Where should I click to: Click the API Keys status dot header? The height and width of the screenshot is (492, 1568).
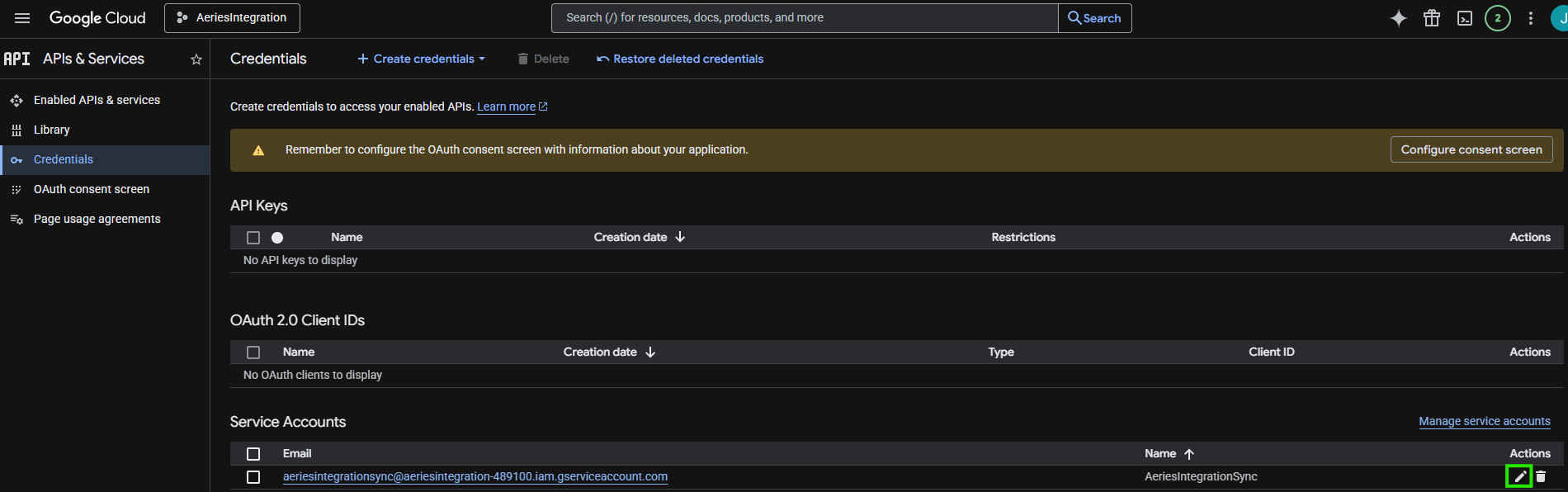[277, 238]
